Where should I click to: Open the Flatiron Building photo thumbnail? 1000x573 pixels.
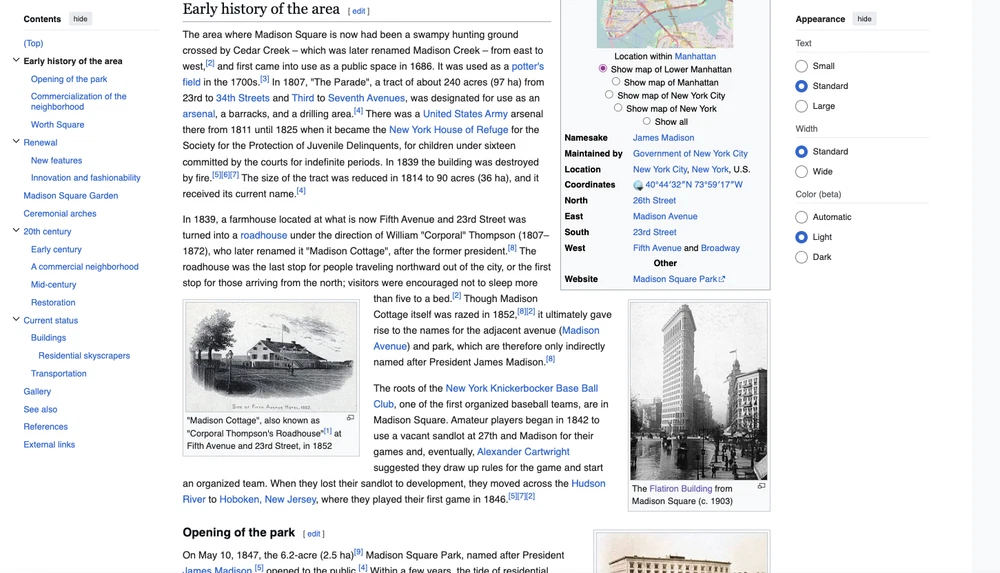(x=698, y=391)
